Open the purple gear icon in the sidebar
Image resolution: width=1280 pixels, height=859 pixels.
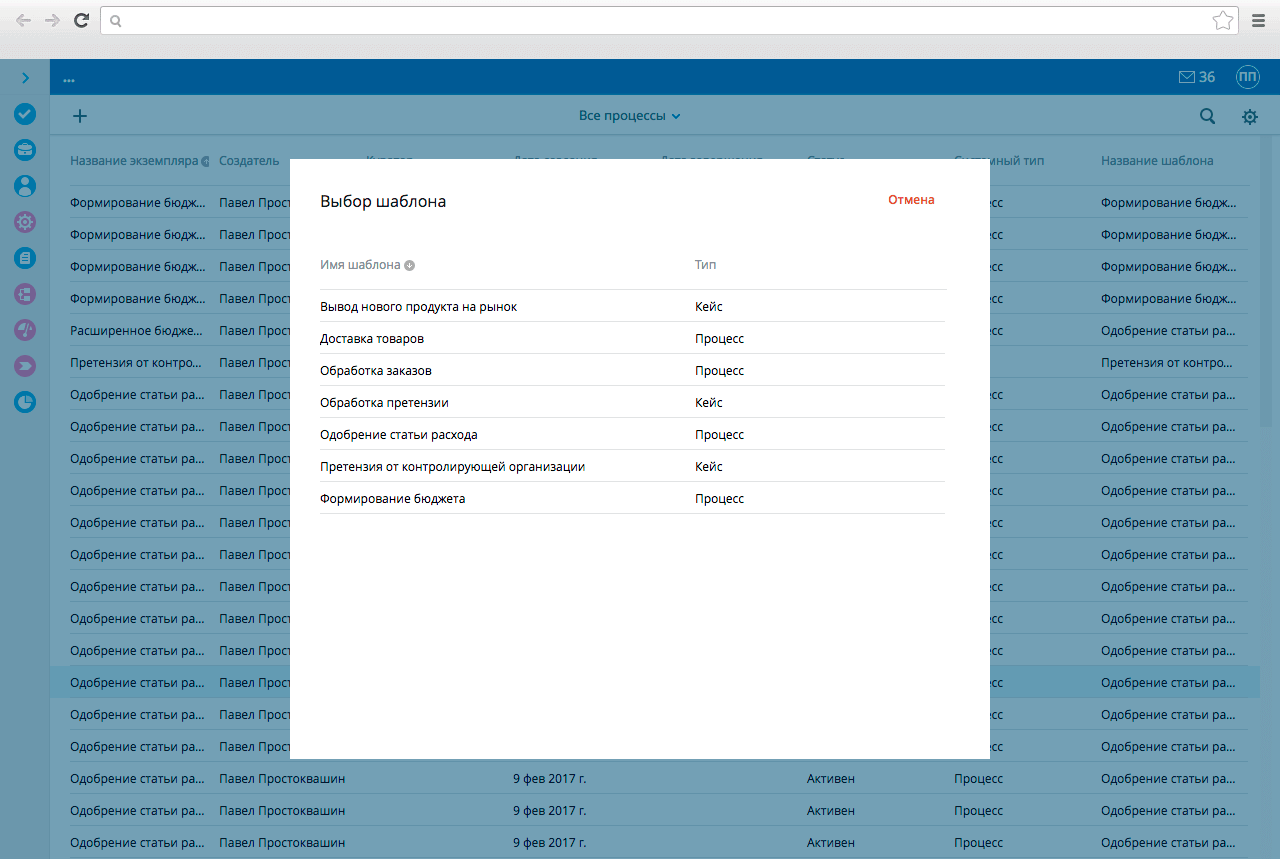click(x=25, y=222)
